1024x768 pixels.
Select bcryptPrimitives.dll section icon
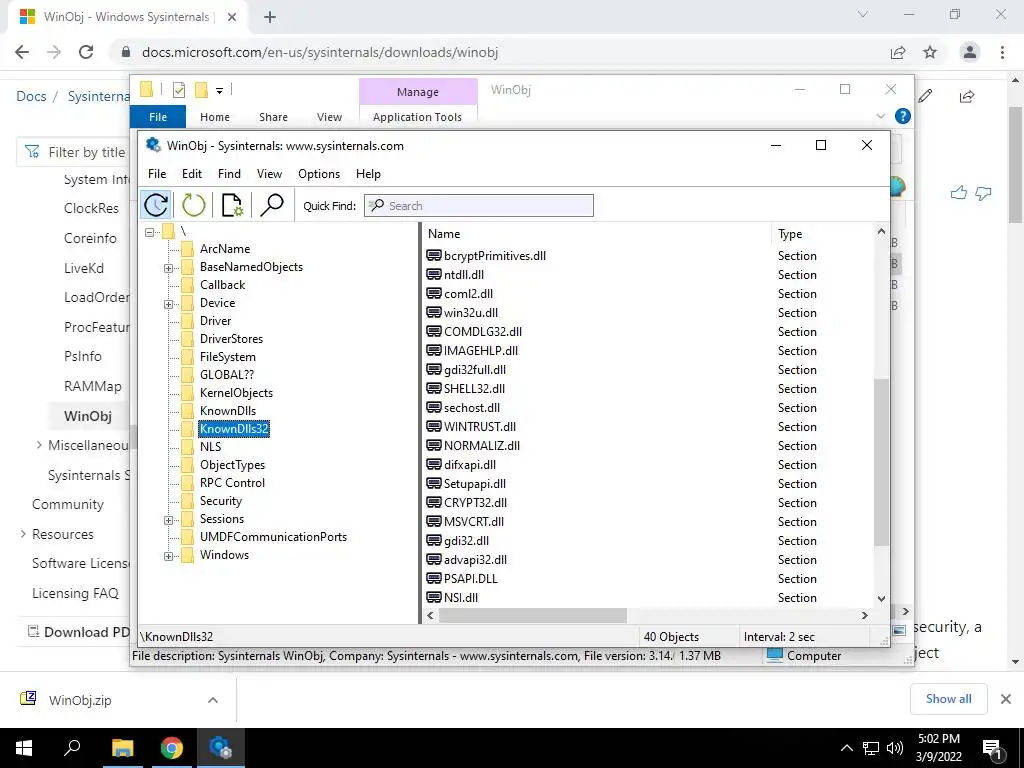click(434, 256)
